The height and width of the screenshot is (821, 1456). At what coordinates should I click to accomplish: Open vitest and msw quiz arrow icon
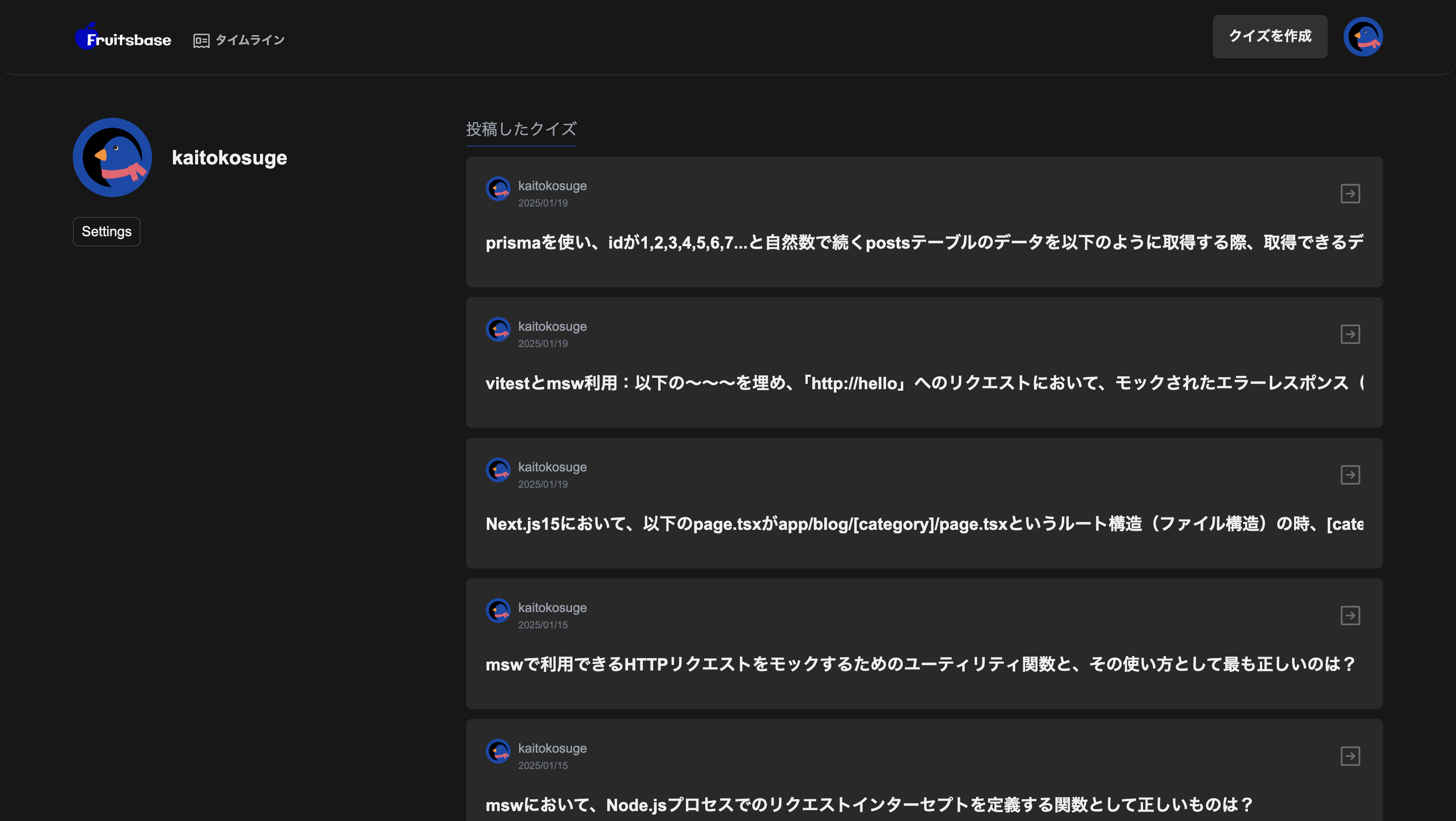(1350, 335)
